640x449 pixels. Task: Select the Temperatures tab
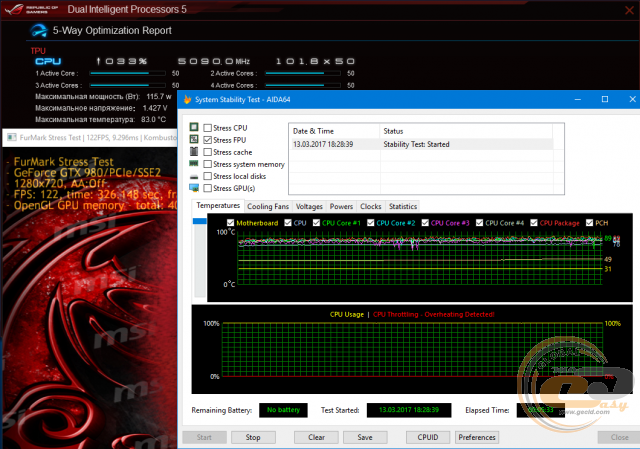click(x=218, y=205)
